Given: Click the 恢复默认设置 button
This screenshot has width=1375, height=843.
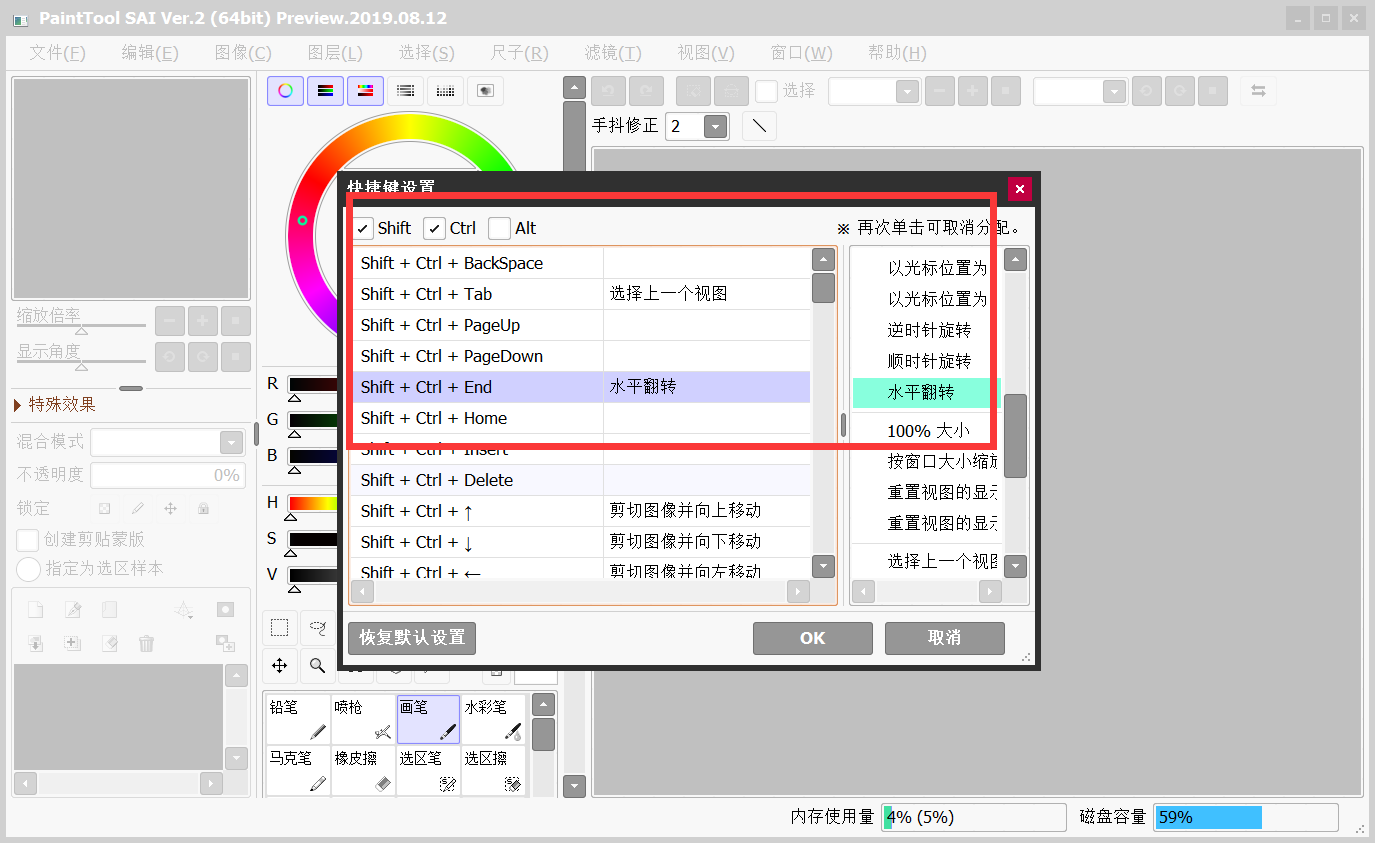Looking at the screenshot, I should click(412, 638).
